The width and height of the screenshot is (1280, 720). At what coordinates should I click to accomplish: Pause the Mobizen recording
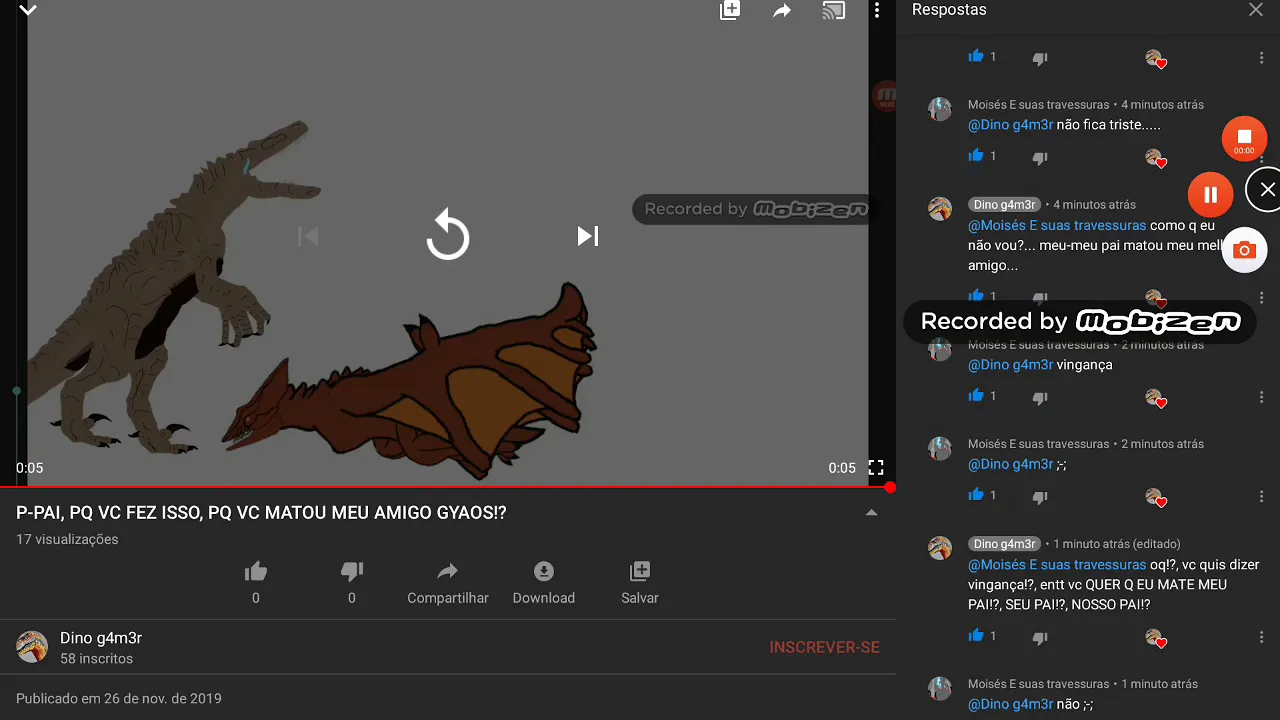(1210, 195)
